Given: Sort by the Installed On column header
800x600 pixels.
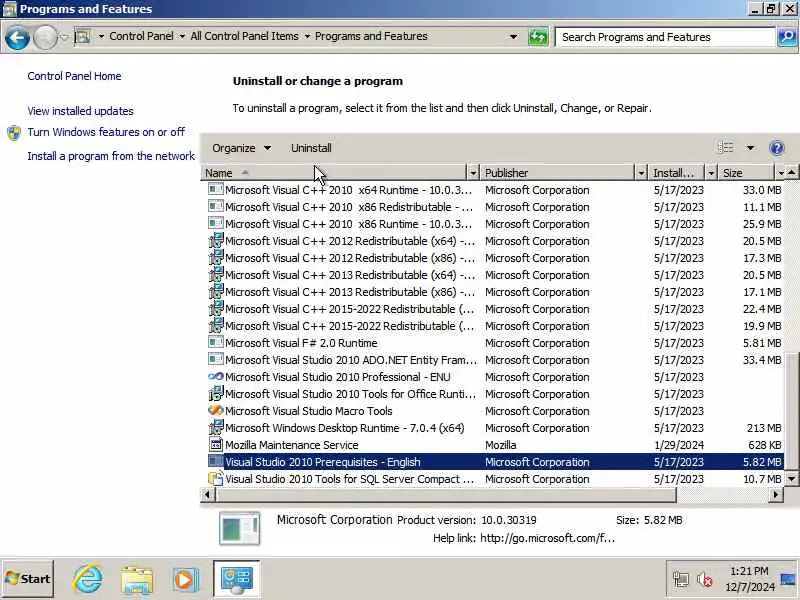Looking at the screenshot, I should (x=677, y=173).
